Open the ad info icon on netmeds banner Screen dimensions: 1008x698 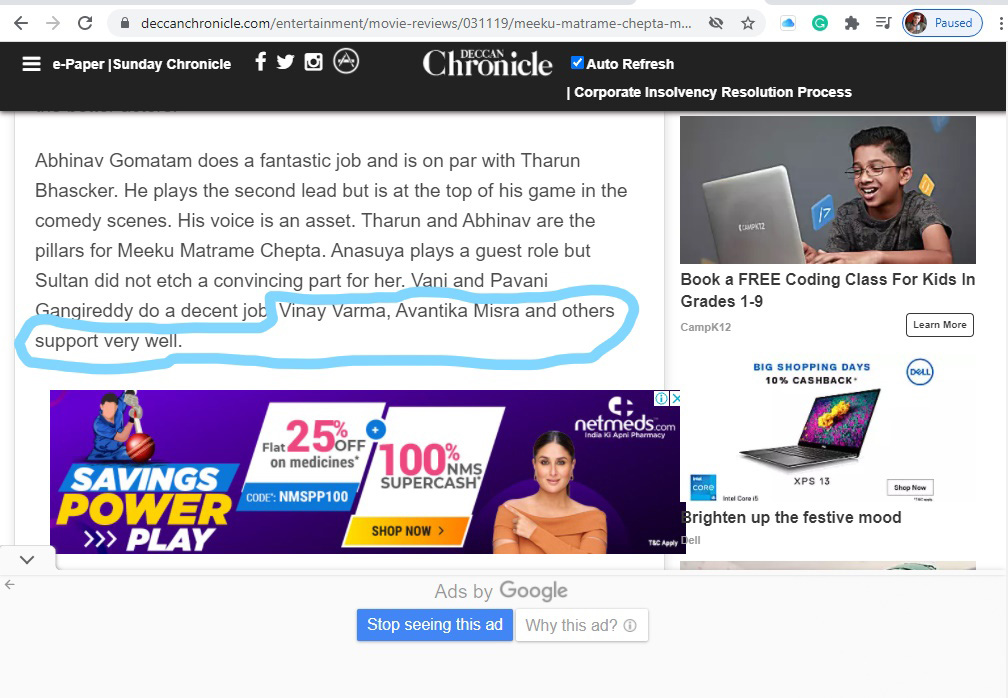pos(662,398)
